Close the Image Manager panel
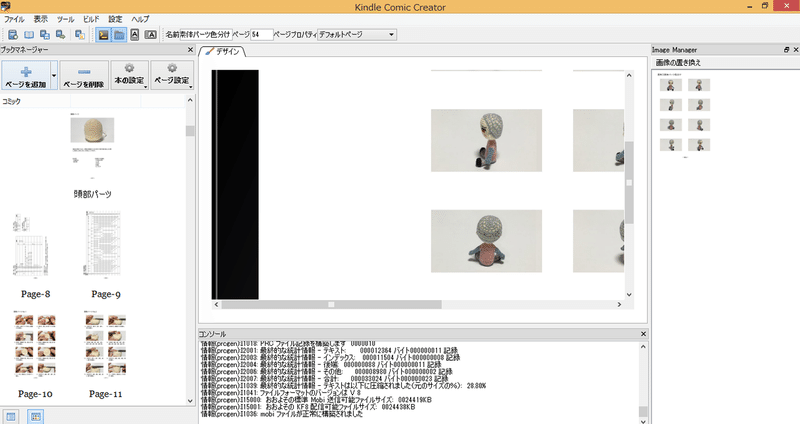Screen dimensions: 800x424 click(795, 49)
